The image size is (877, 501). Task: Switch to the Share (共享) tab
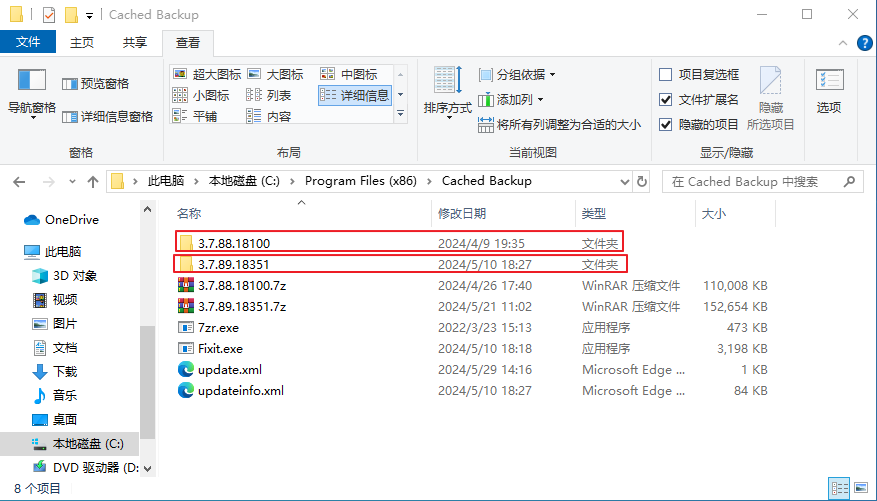click(x=135, y=42)
